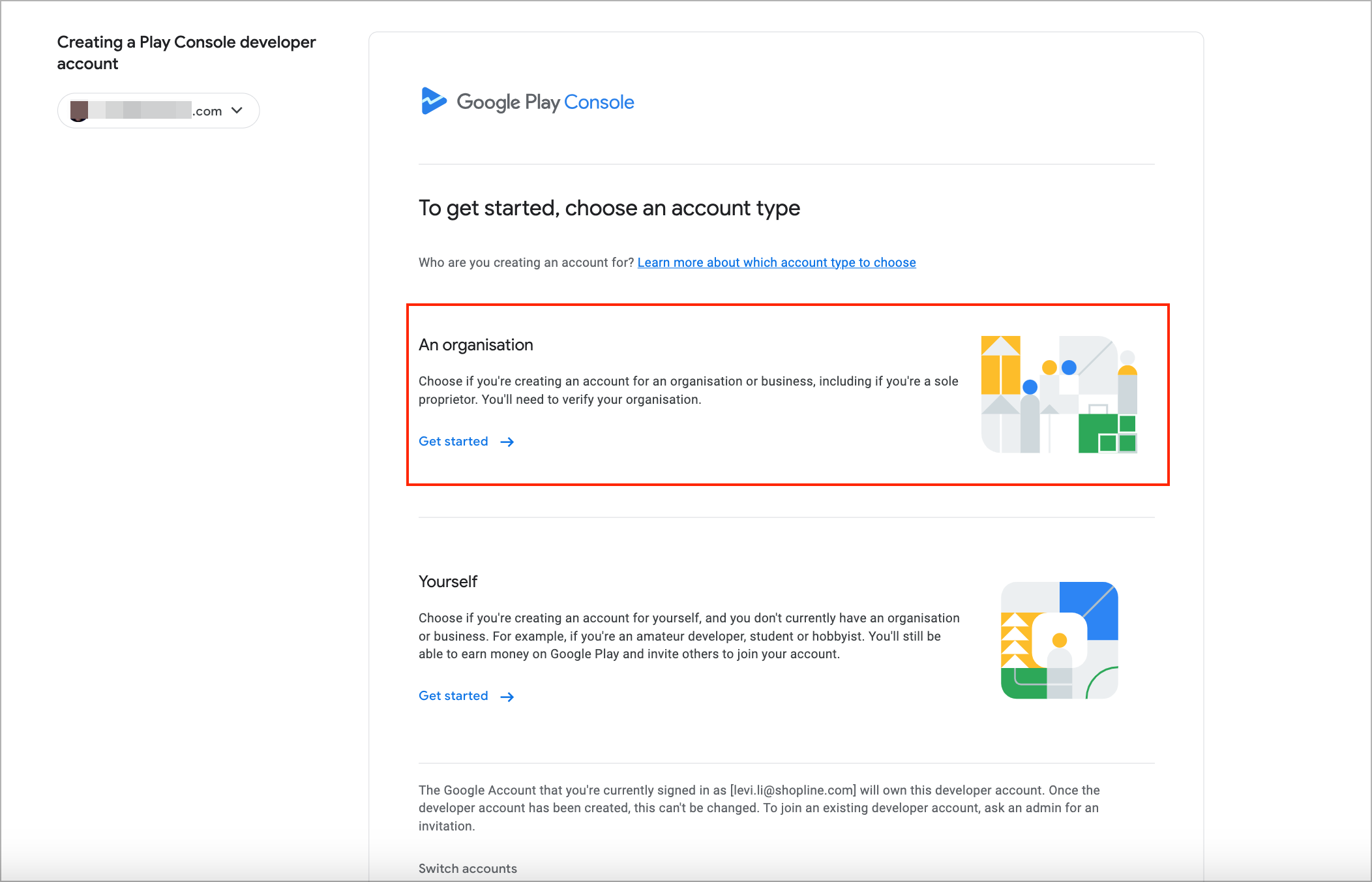Click the 'Creating a Play Console developer account' heading
This screenshot has height=882, width=1372.
click(x=186, y=53)
